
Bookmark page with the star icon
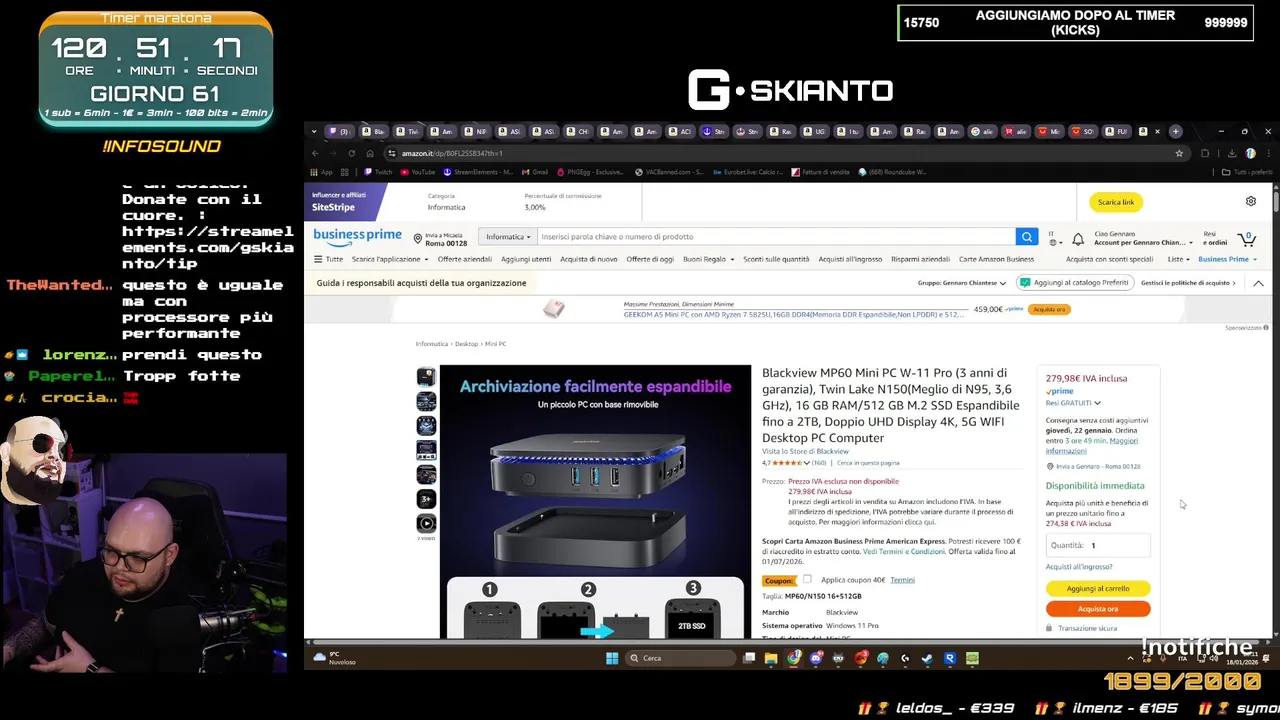click(1179, 153)
